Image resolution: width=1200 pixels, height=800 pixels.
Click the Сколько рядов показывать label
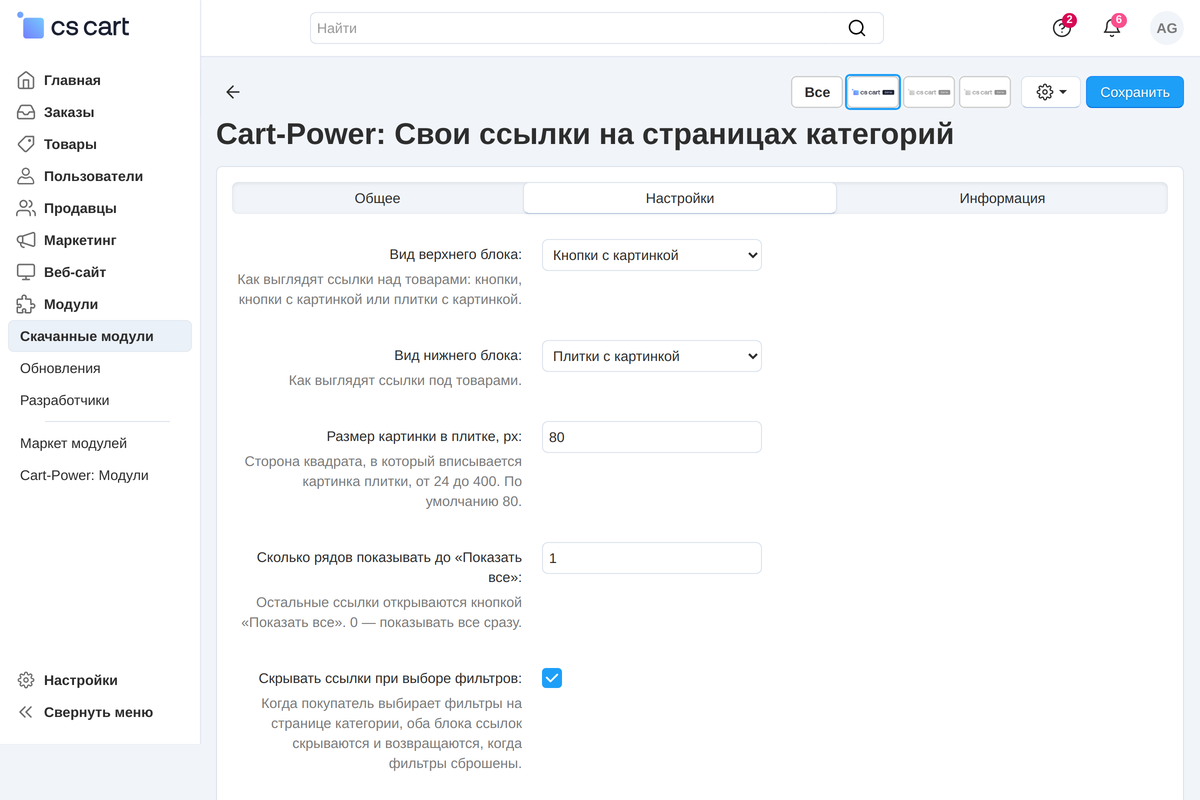click(390, 567)
